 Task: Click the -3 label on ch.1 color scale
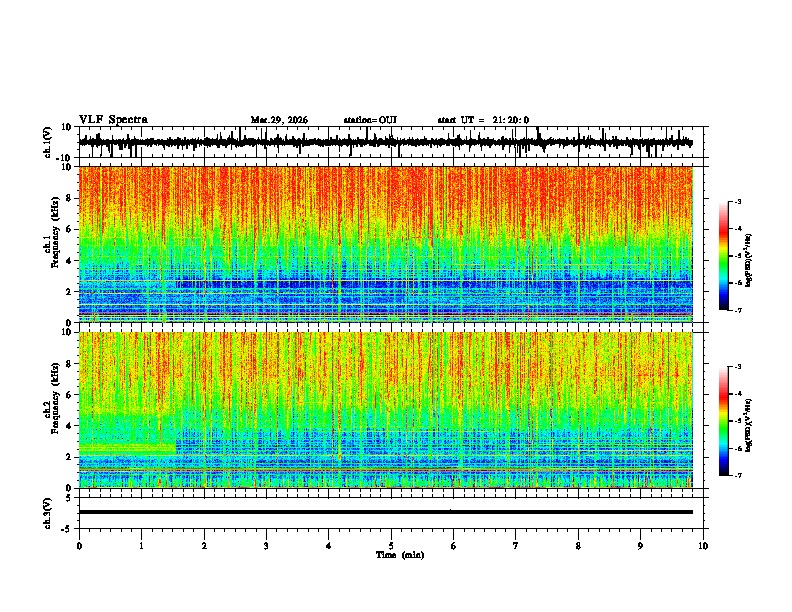(x=737, y=201)
